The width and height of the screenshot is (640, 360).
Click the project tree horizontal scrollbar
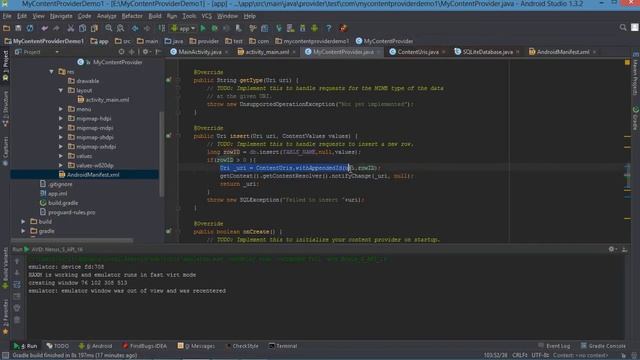(72, 240)
